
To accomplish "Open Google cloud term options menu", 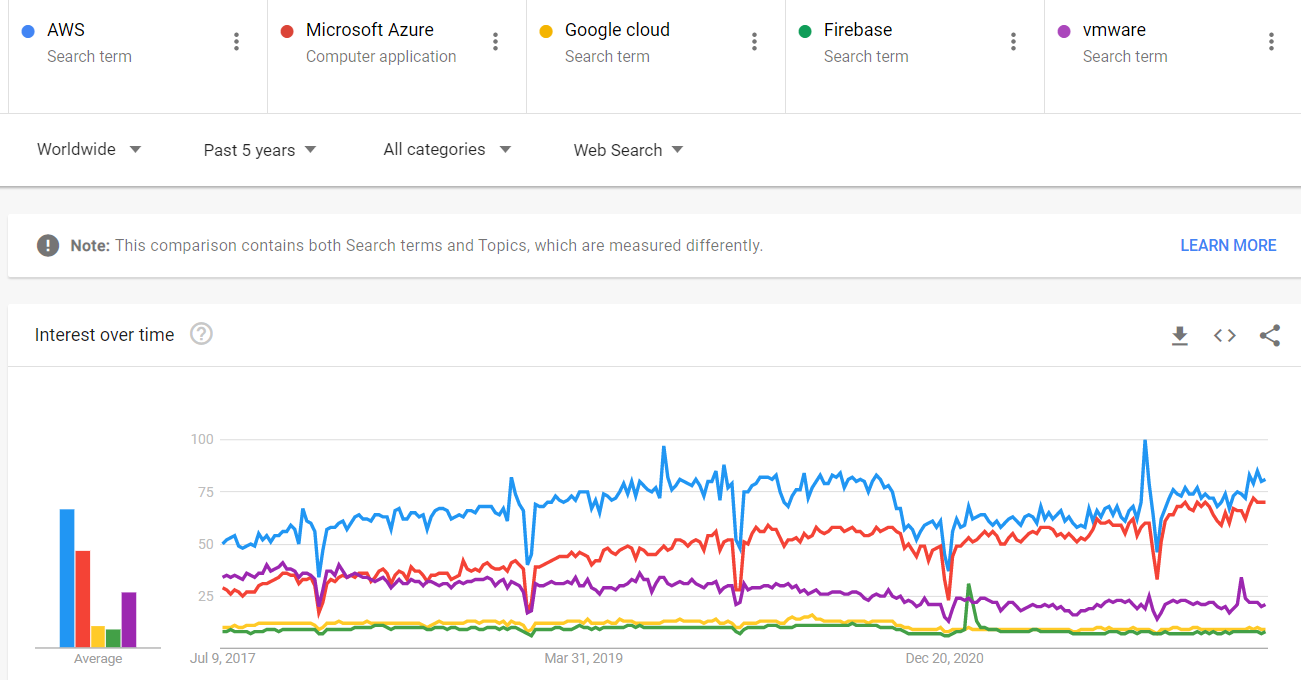I will (x=754, y=41).
